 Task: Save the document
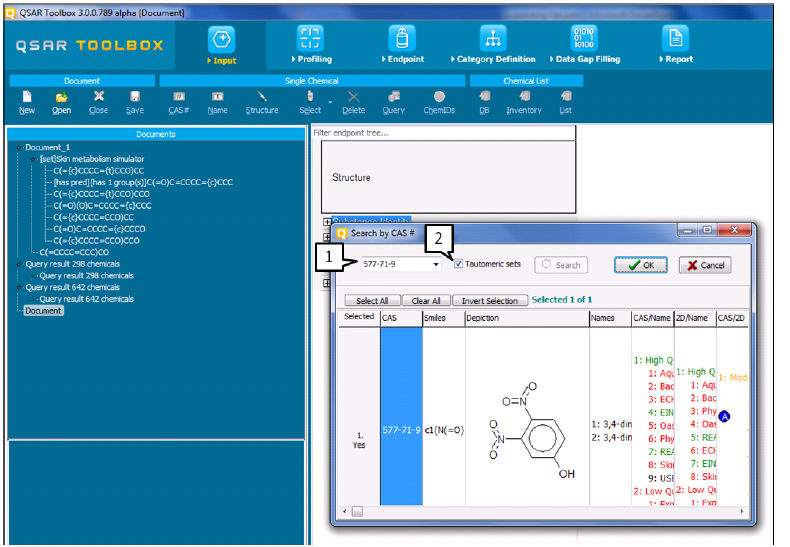pos(135,102)
